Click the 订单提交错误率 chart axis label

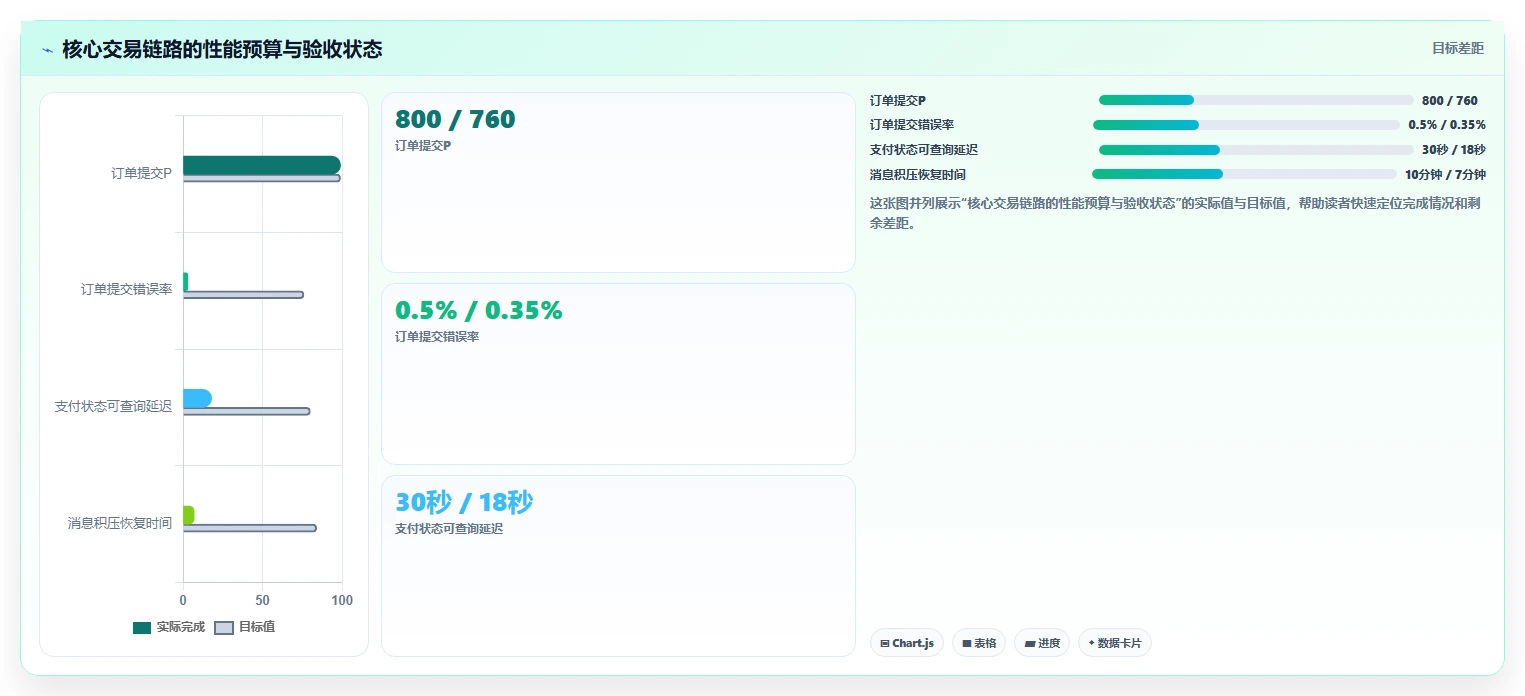(x=126, y=289)
